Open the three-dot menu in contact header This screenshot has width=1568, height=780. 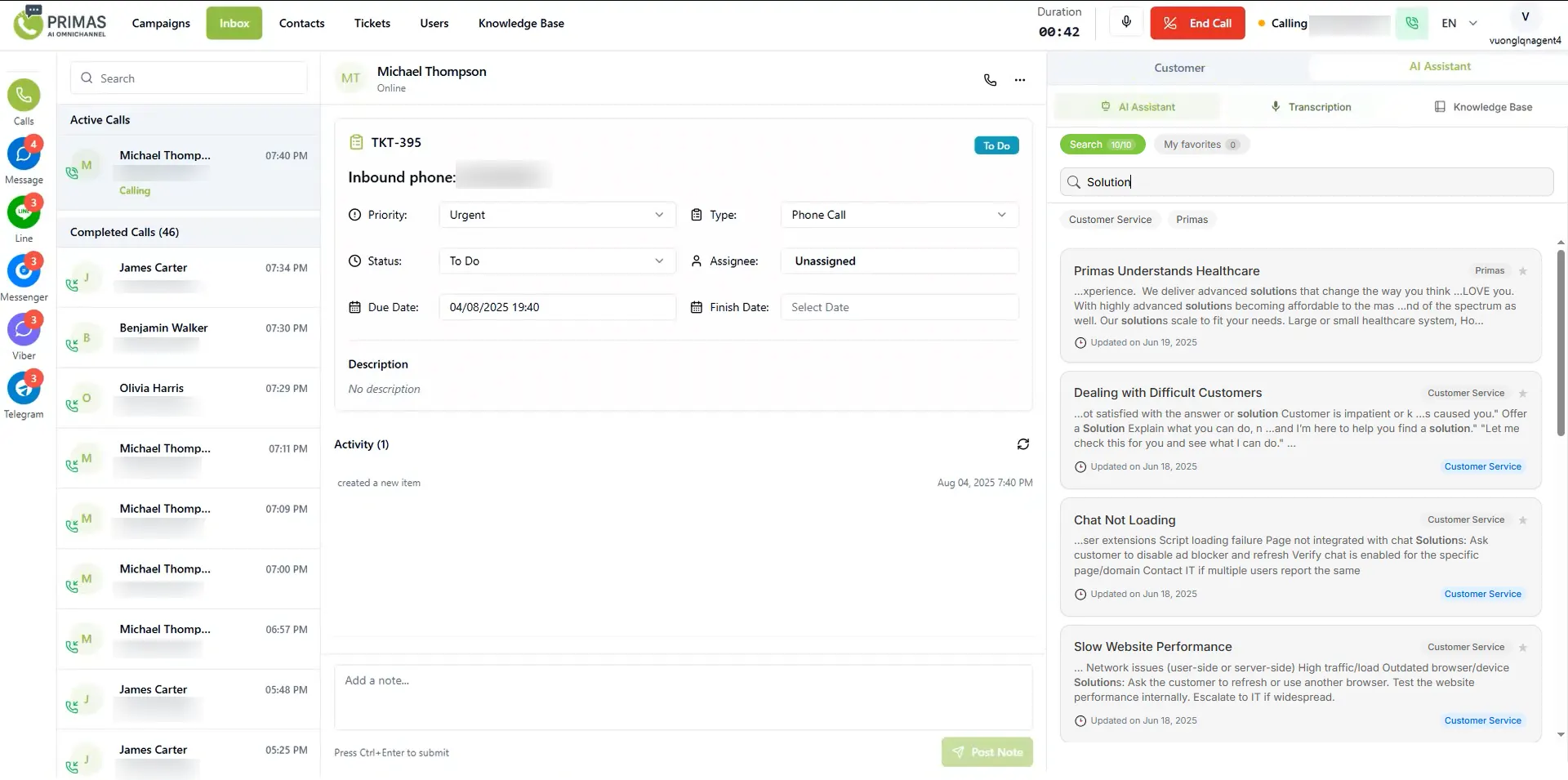tap(1020, 80)
